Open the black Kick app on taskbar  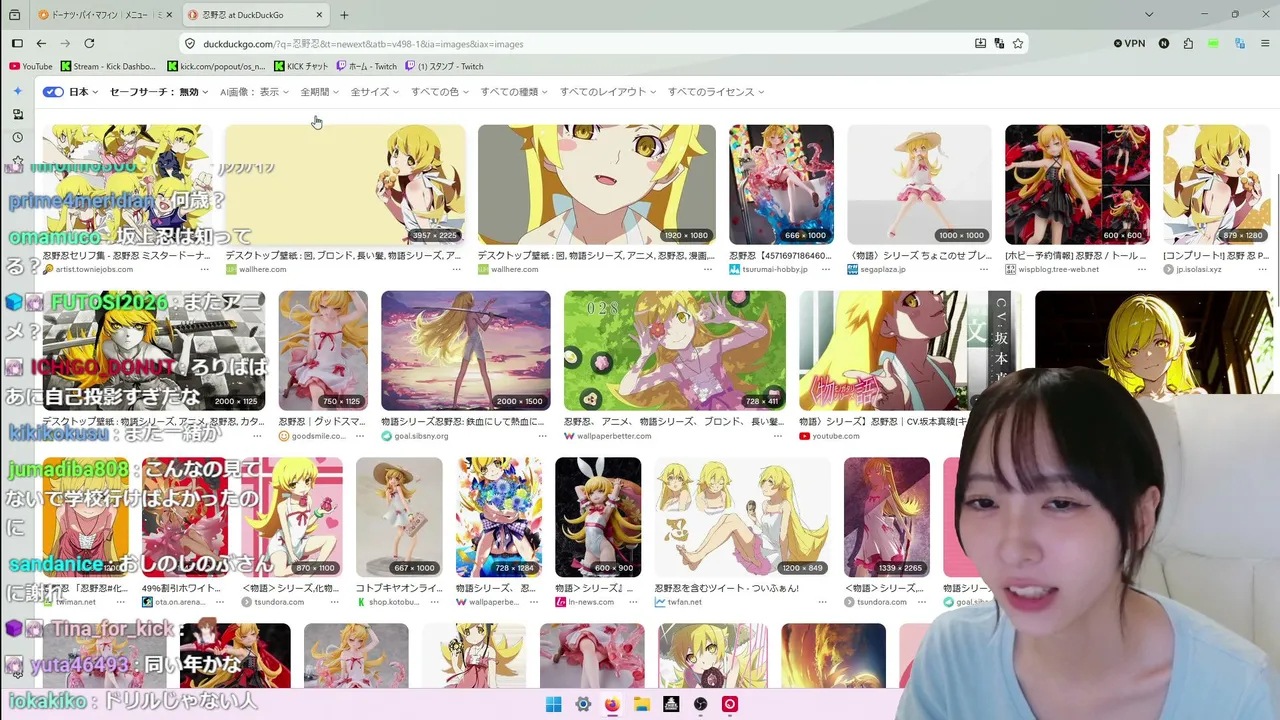pos(671,704)
